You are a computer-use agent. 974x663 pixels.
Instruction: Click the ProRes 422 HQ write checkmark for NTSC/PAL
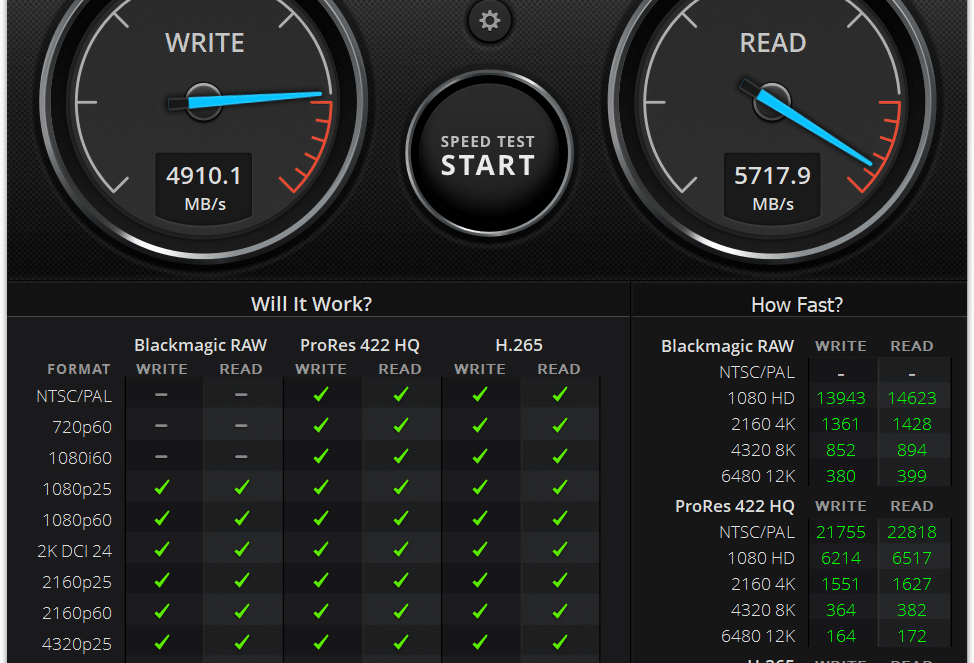(321, 395)
